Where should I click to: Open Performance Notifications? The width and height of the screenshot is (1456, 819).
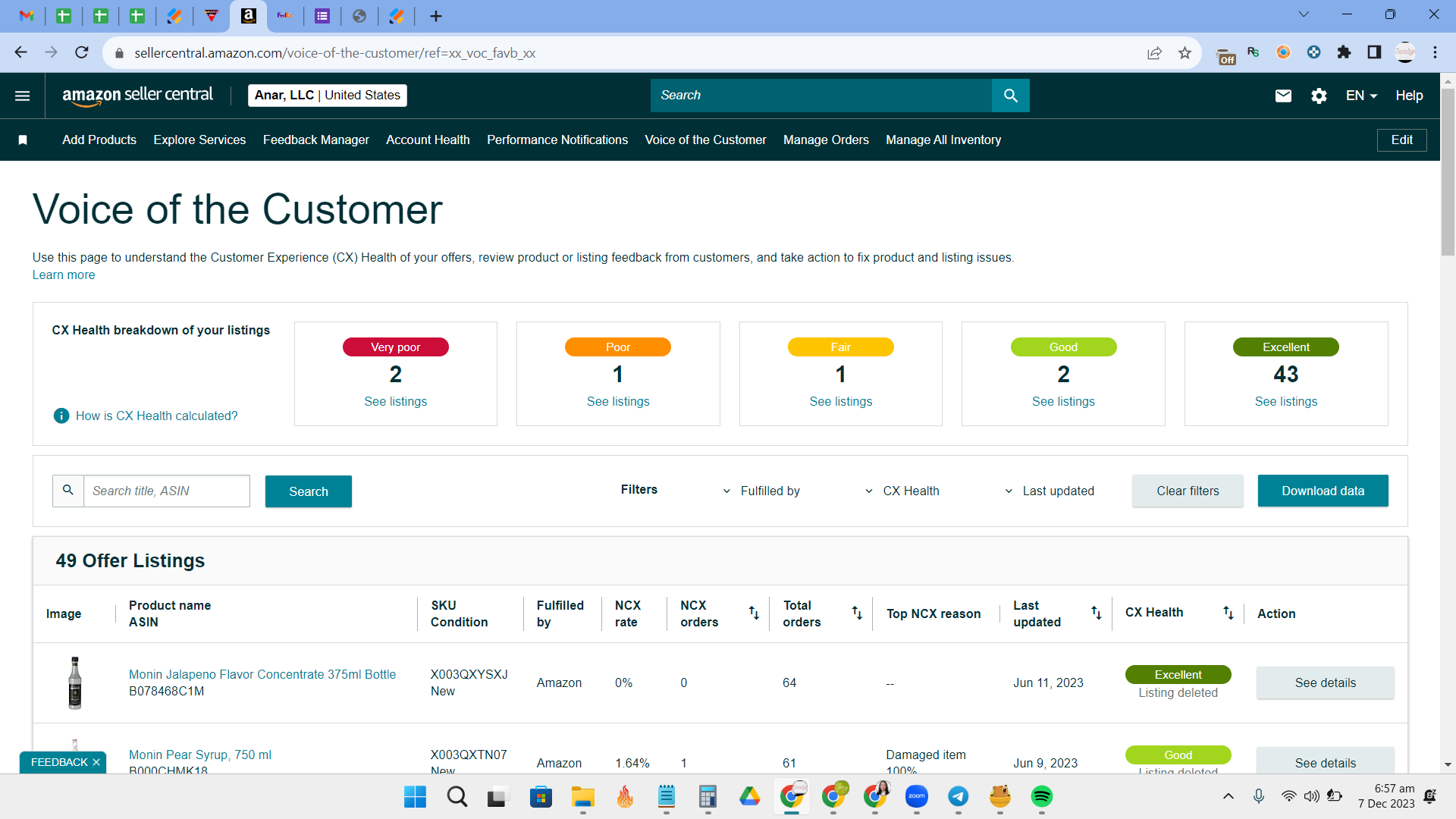click(557, 140)
